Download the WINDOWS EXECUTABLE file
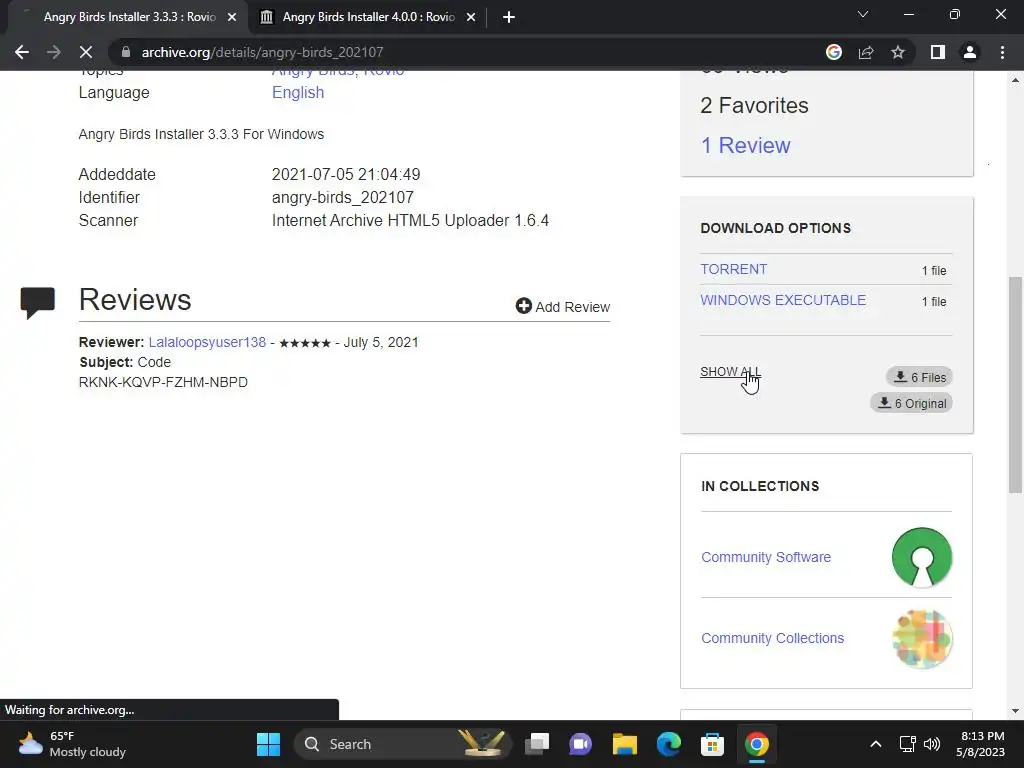This screenshot has height=768, width=1024. click(x=783, y=300)
